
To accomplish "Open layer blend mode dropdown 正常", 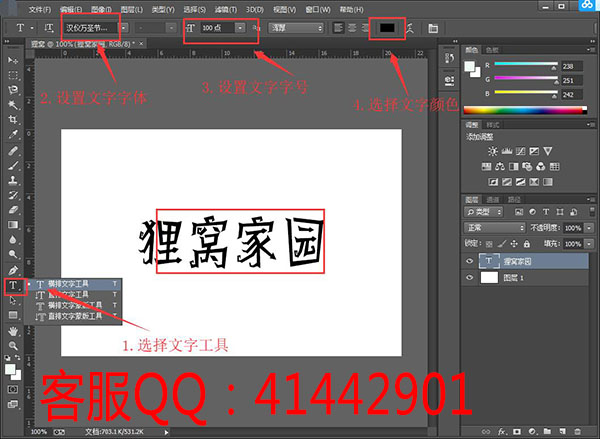I will [494, 228].
